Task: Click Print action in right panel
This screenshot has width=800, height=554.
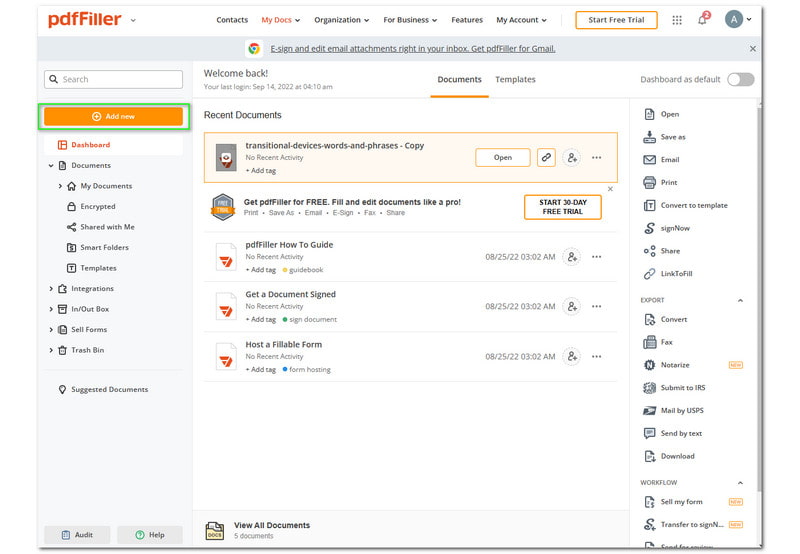Action: (x=660, y=182)
